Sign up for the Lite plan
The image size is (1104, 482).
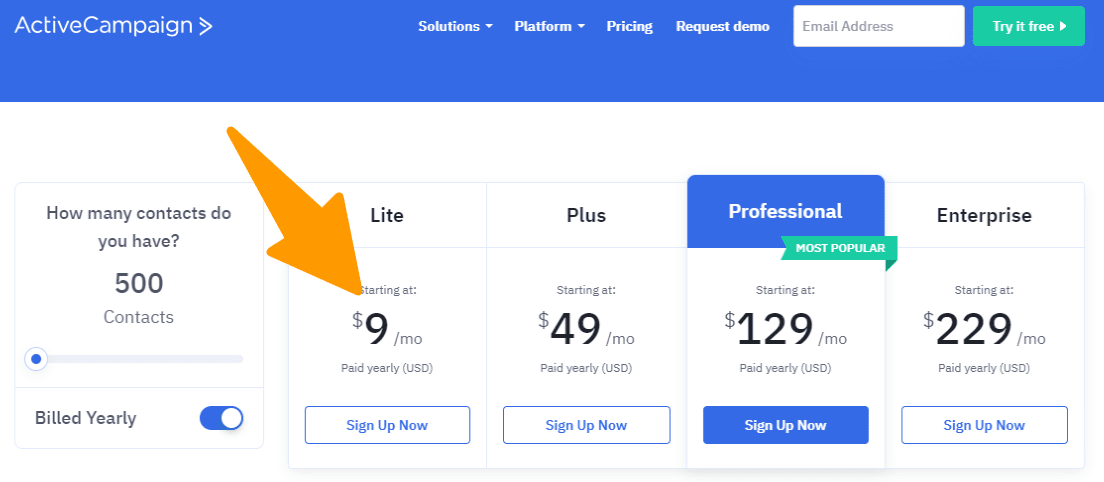point(387,425)
